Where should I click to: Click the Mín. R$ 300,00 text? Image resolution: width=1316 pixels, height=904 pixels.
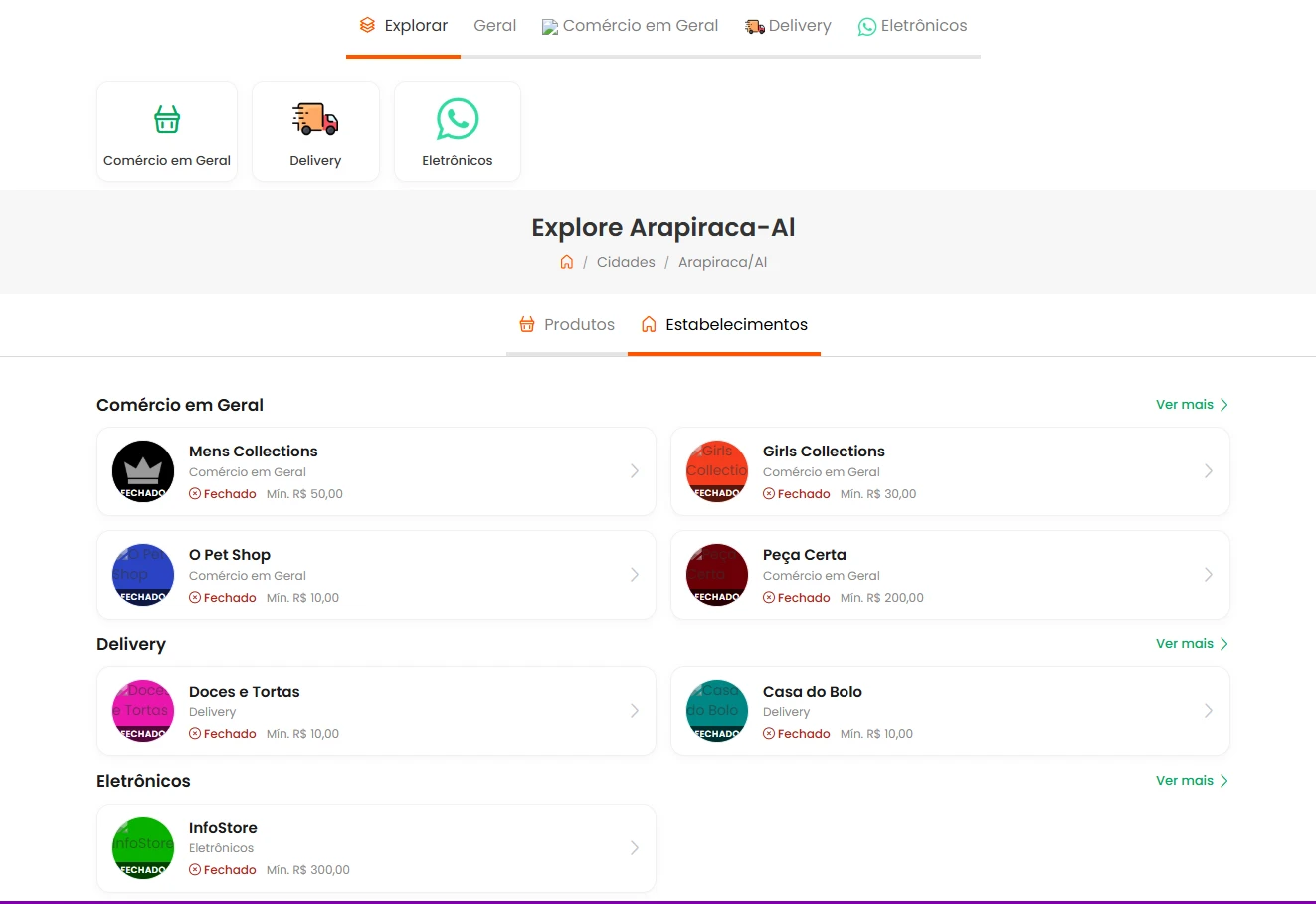308,870
